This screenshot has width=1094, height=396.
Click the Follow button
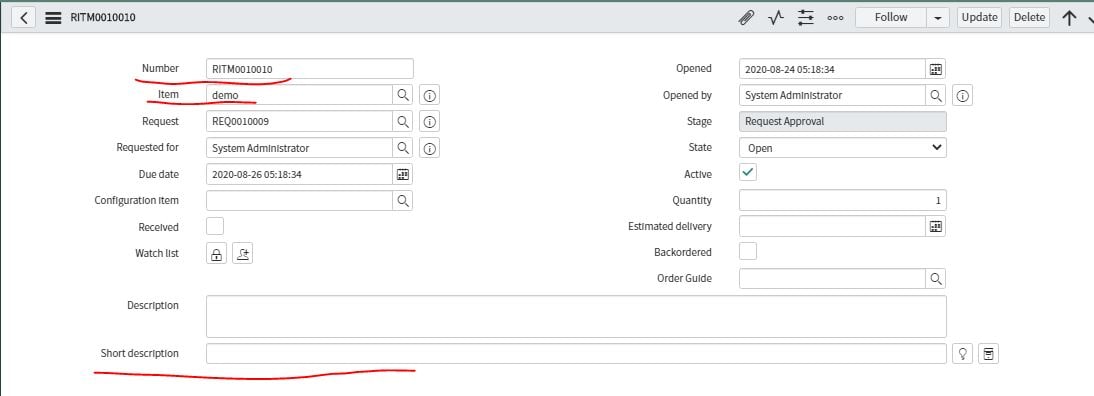[891, 17]
